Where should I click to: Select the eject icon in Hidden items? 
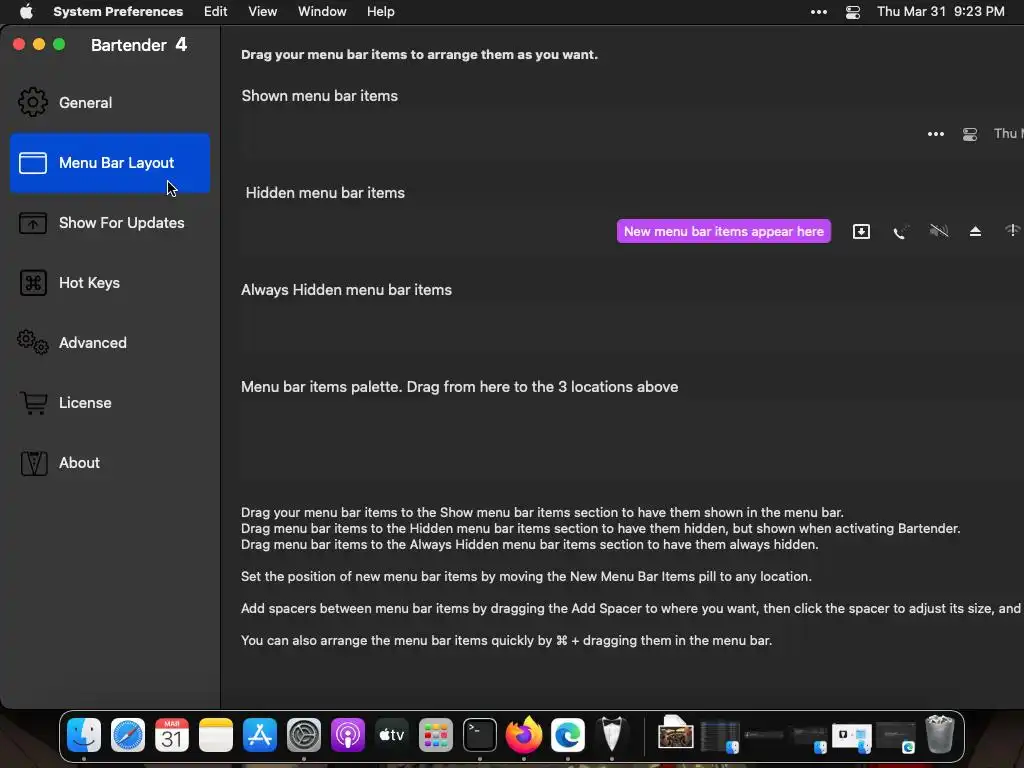975,231
